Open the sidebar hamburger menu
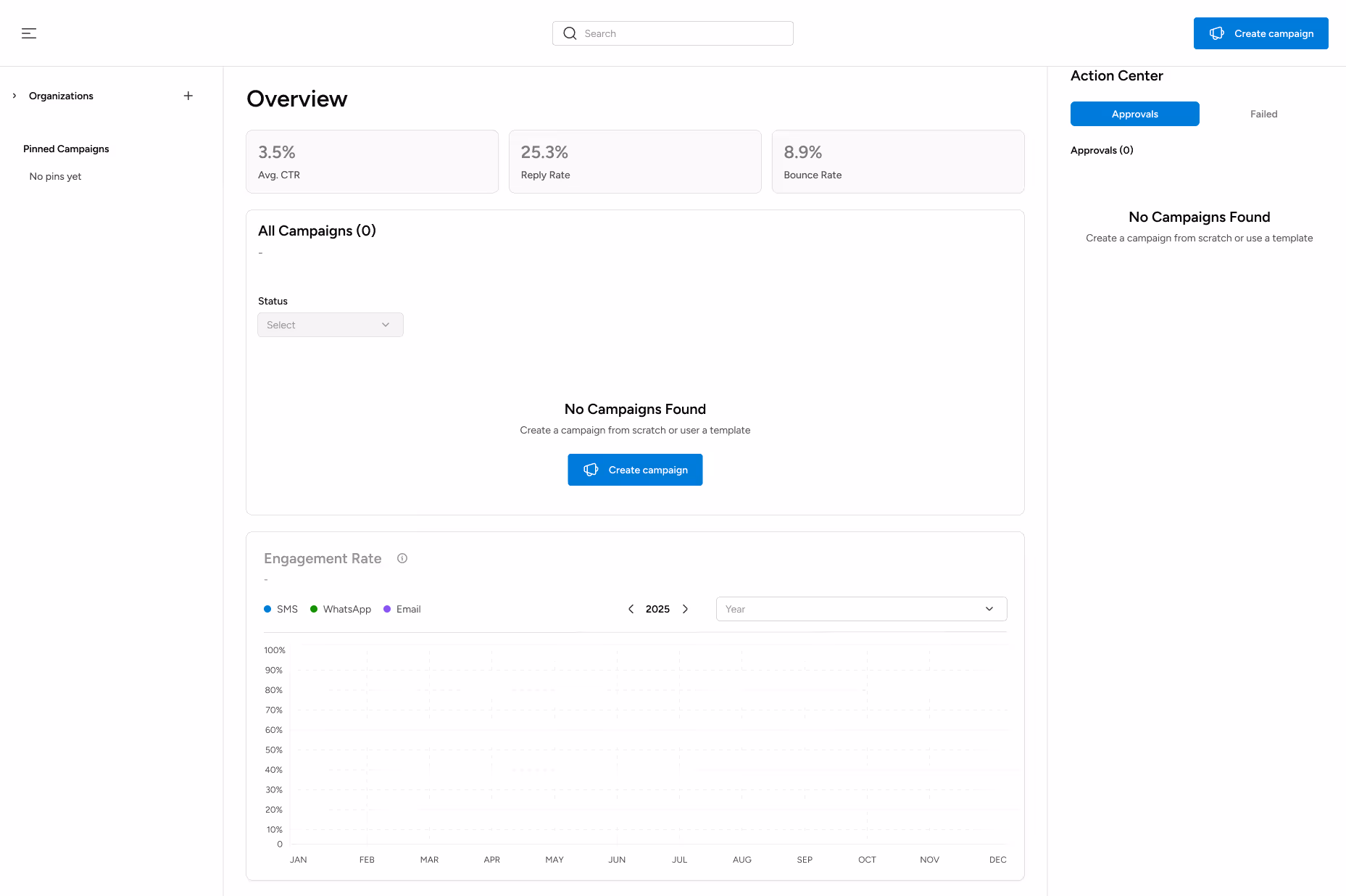1346x896 pixels. 29,33
